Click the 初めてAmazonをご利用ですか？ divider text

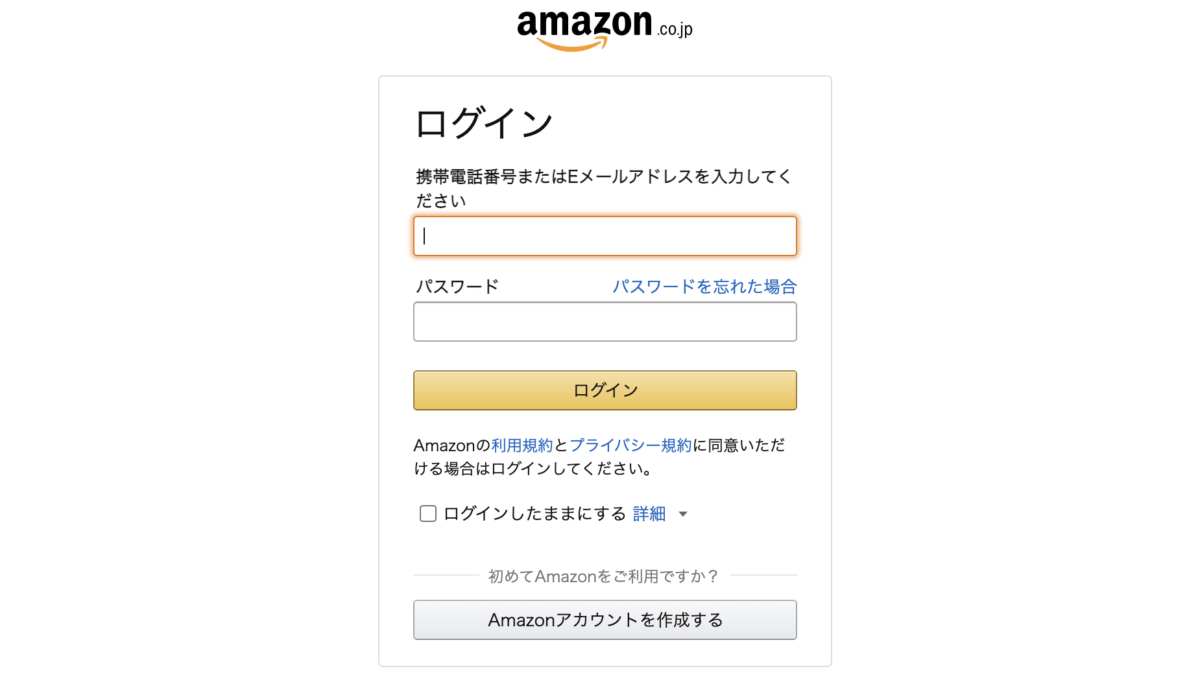pos(604,576)
